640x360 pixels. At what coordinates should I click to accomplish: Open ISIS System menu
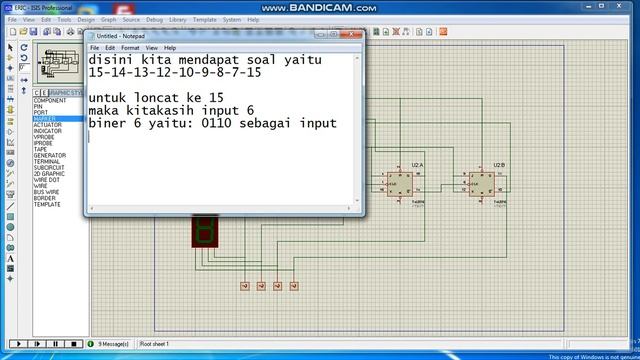232,20
